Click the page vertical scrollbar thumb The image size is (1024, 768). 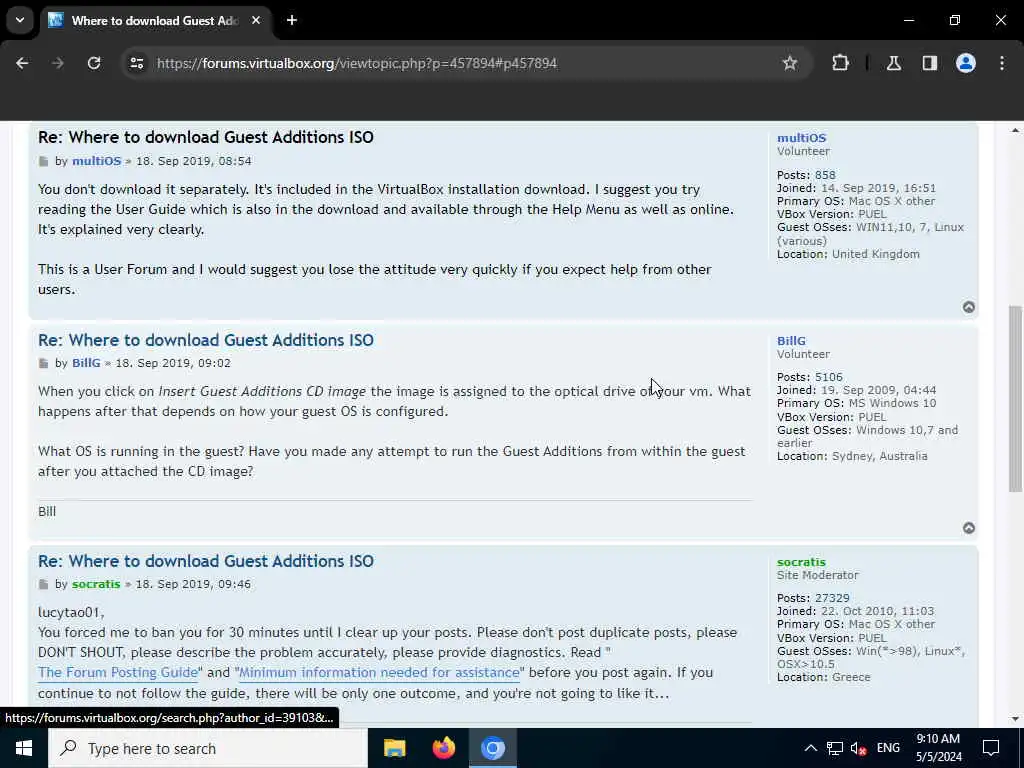(x=1015, y=398)
